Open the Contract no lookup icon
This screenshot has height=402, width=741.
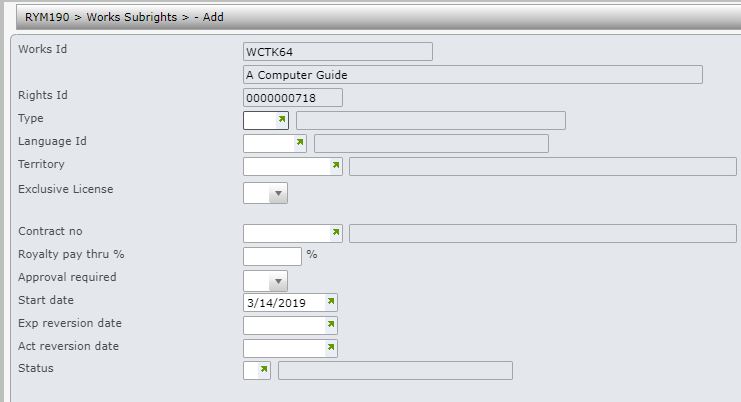[336, 232]
